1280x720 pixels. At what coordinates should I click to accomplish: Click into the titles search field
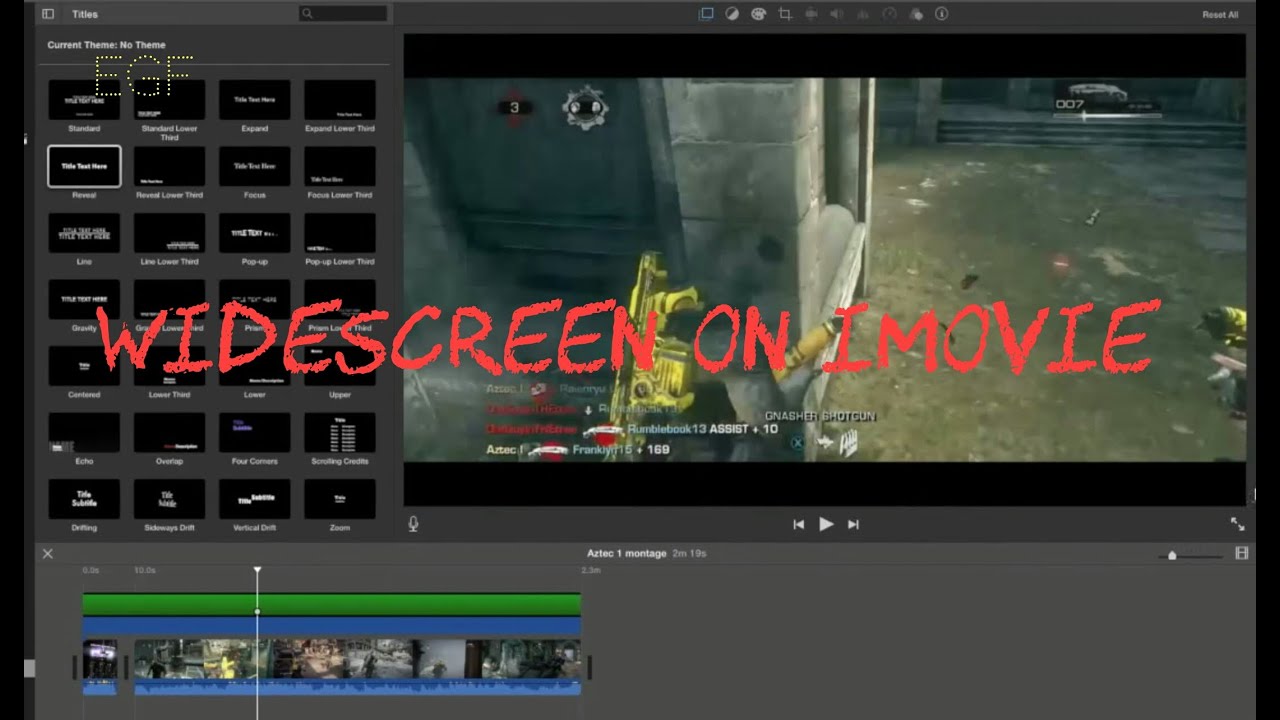[x=343, y=14]
